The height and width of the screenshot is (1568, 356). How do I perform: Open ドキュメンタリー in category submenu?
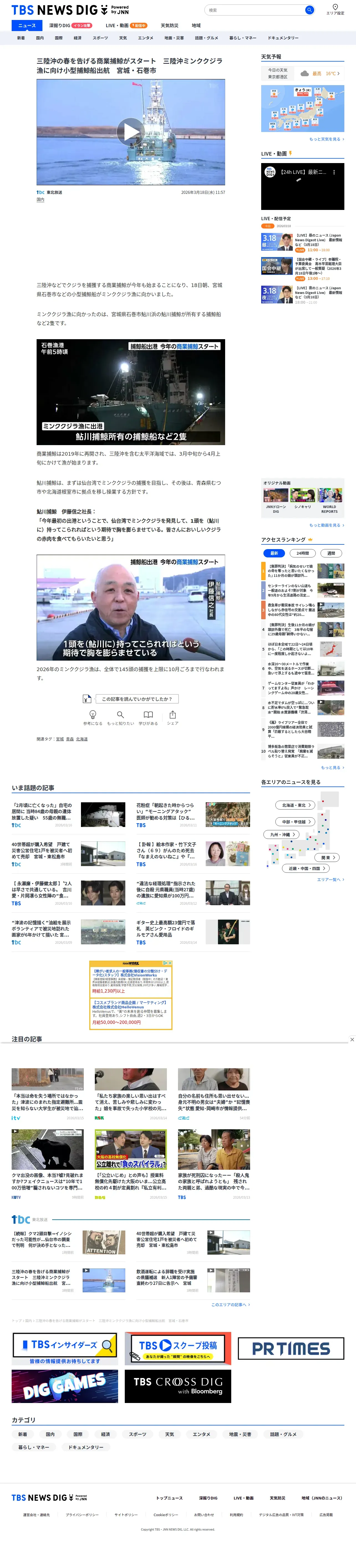283,38
